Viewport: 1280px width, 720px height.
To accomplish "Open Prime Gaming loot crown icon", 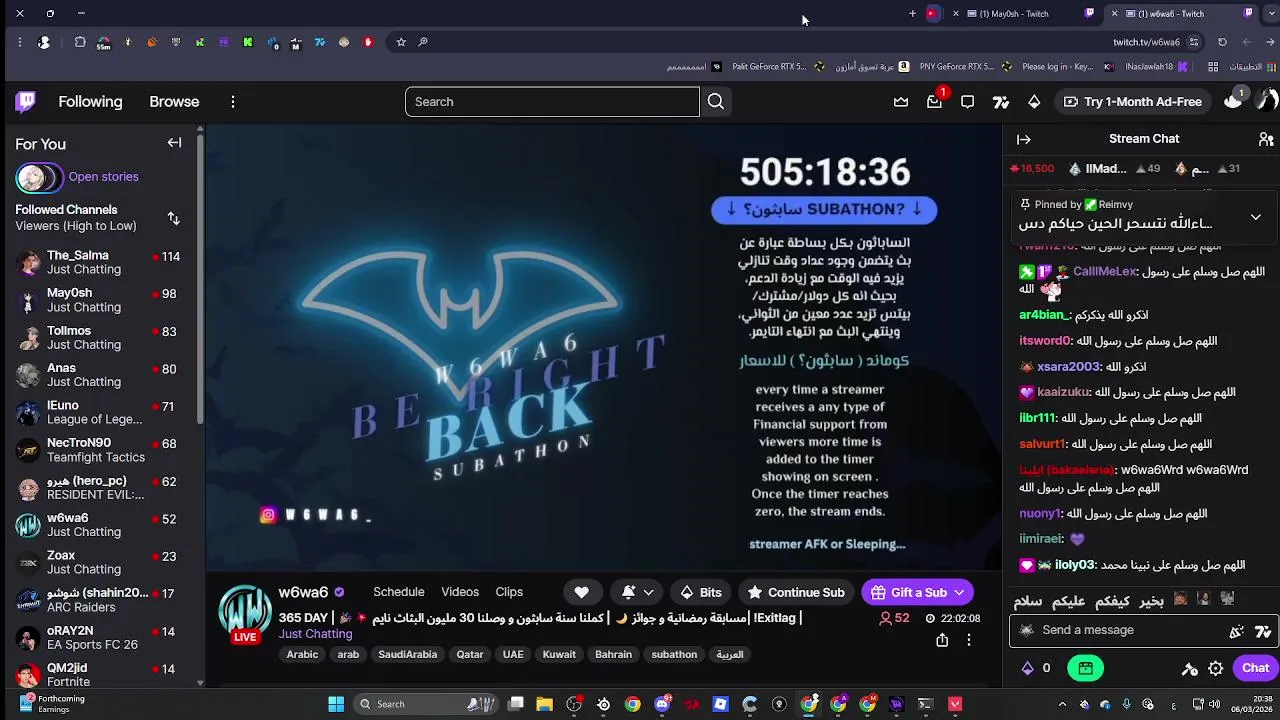I will (901, 102).
